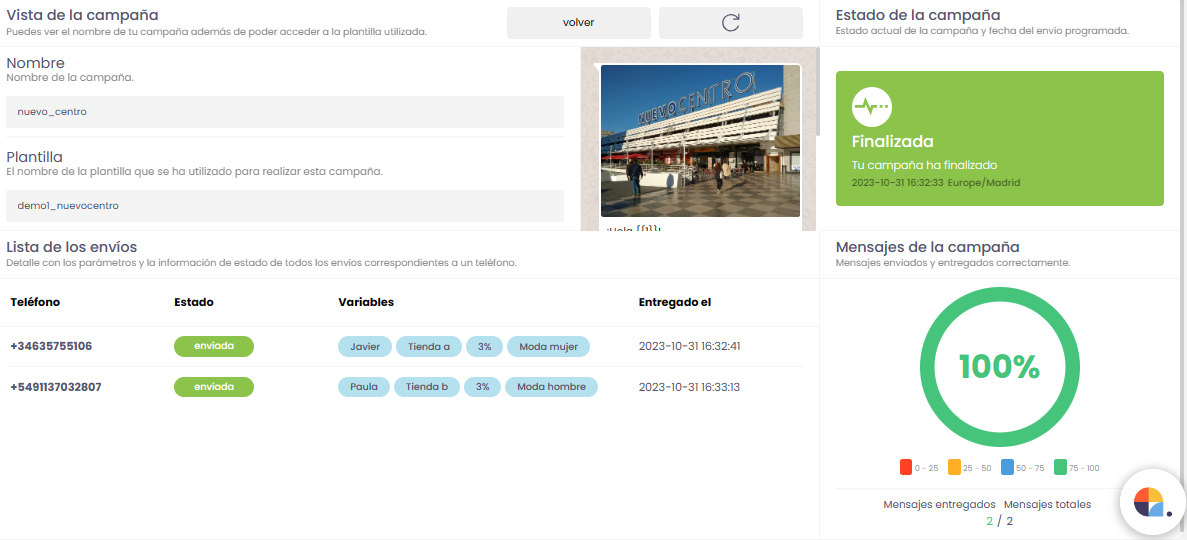Select the Javier variable tag
Viewport: 1187px width, 540px height.
tap(365, 346)
